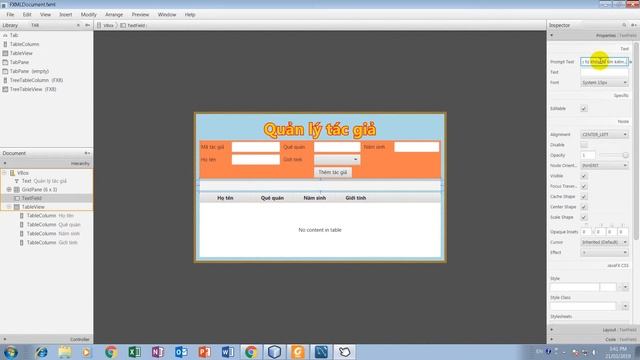This screenshot has width=640, height=360.
Task: Toggle the Visible checkbox
Action: click(584, 176)
